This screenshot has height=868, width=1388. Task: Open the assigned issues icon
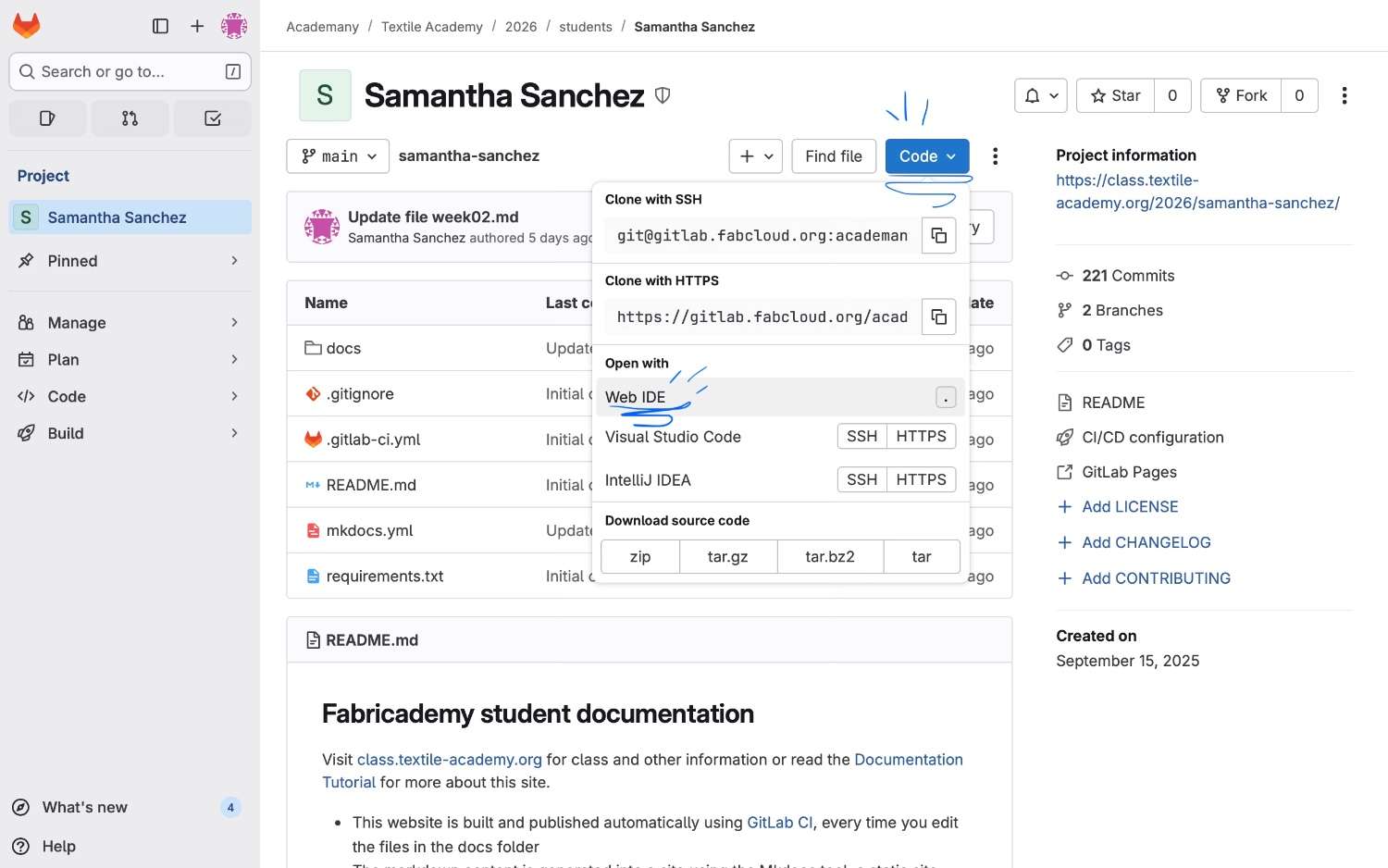[x=47, y=118]
